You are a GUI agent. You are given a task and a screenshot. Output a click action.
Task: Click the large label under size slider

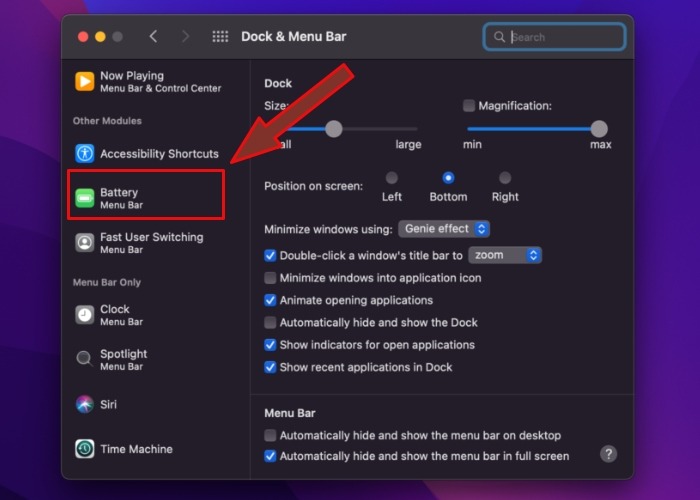point(408,145)
